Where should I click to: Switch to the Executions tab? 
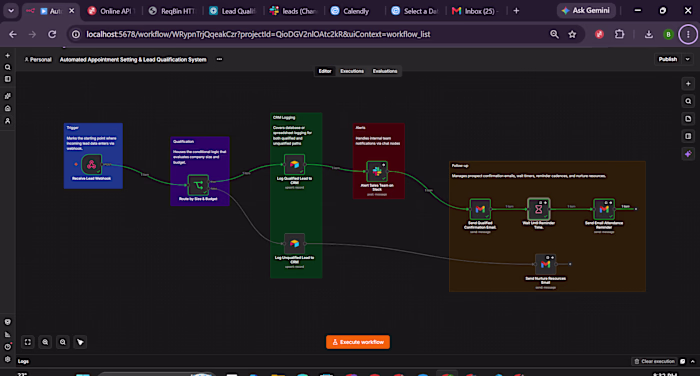[352, 71]
